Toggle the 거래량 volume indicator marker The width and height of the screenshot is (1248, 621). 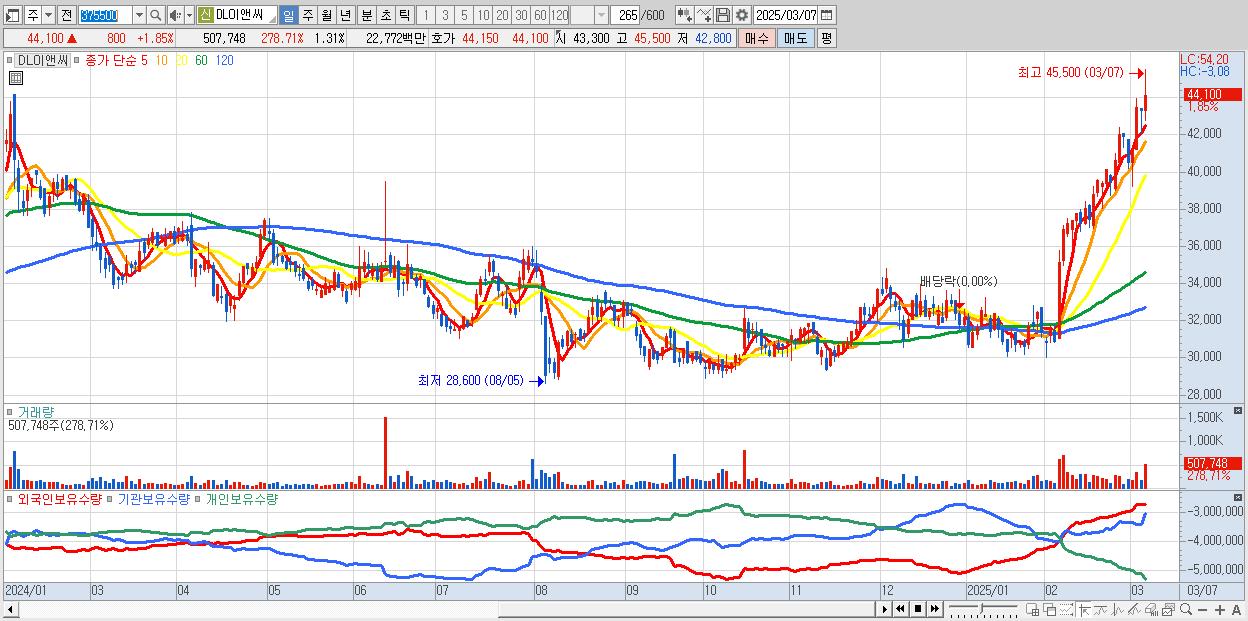[11, 412]
